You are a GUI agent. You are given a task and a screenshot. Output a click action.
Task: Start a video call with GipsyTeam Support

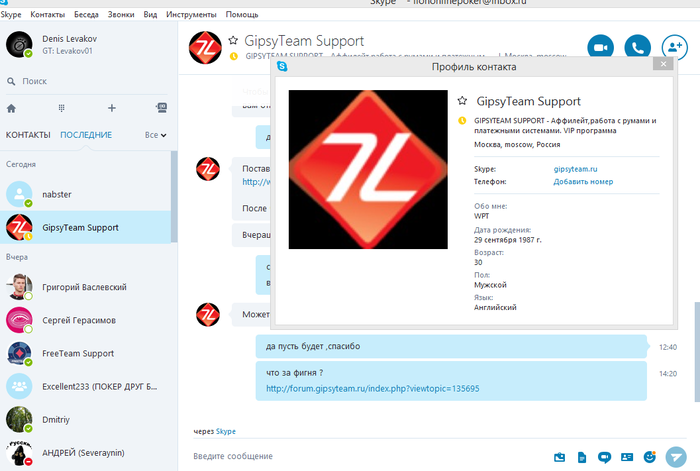(600, 47)
